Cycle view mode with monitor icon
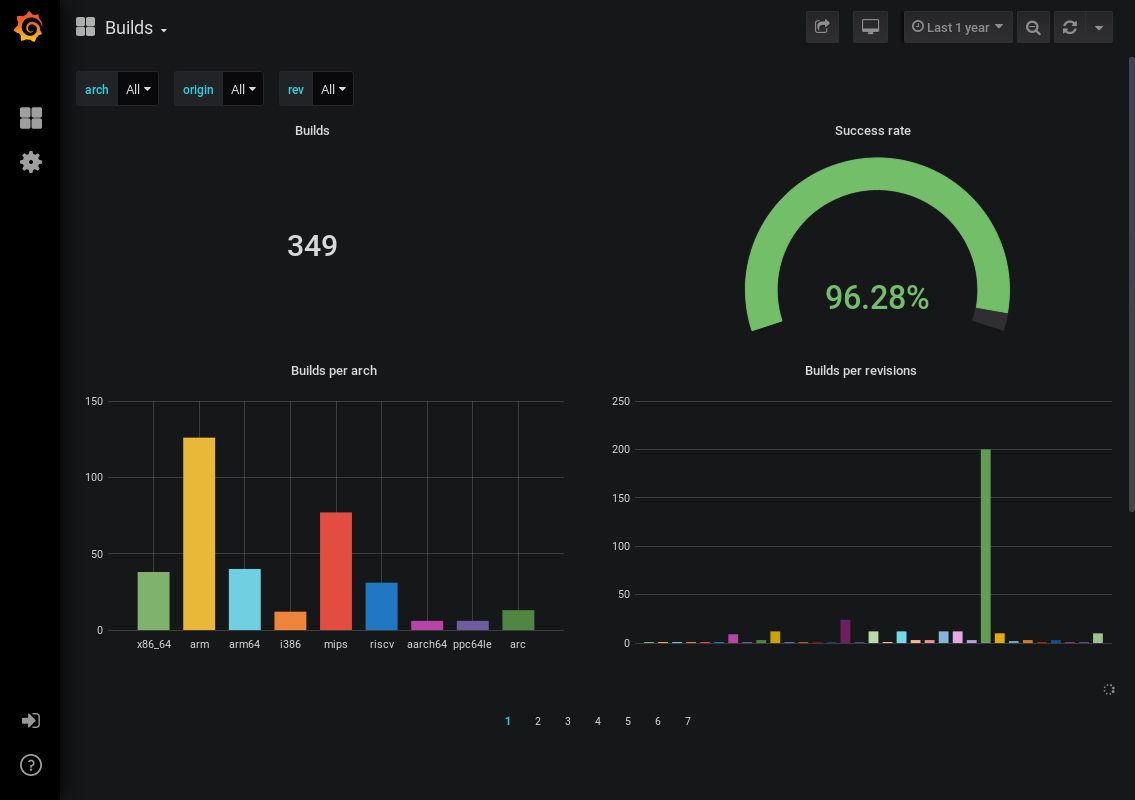 [x=870, y=28]
